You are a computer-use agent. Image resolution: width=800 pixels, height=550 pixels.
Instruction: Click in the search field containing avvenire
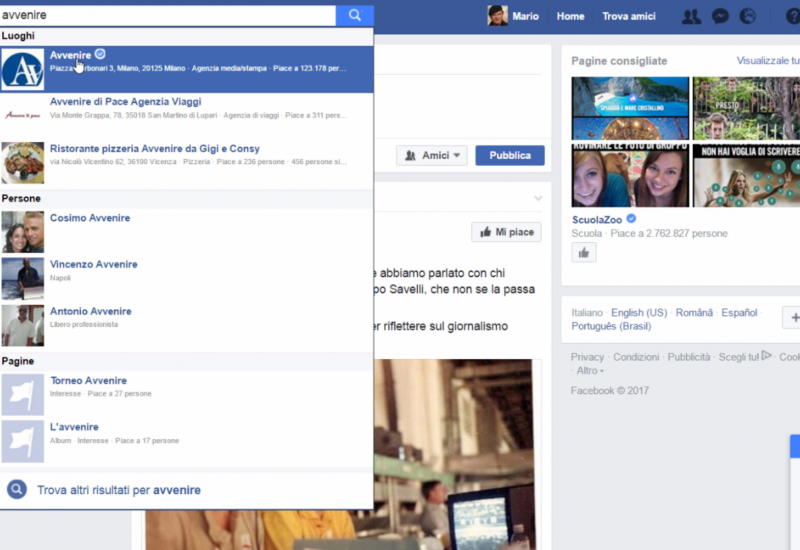[168, 15]
